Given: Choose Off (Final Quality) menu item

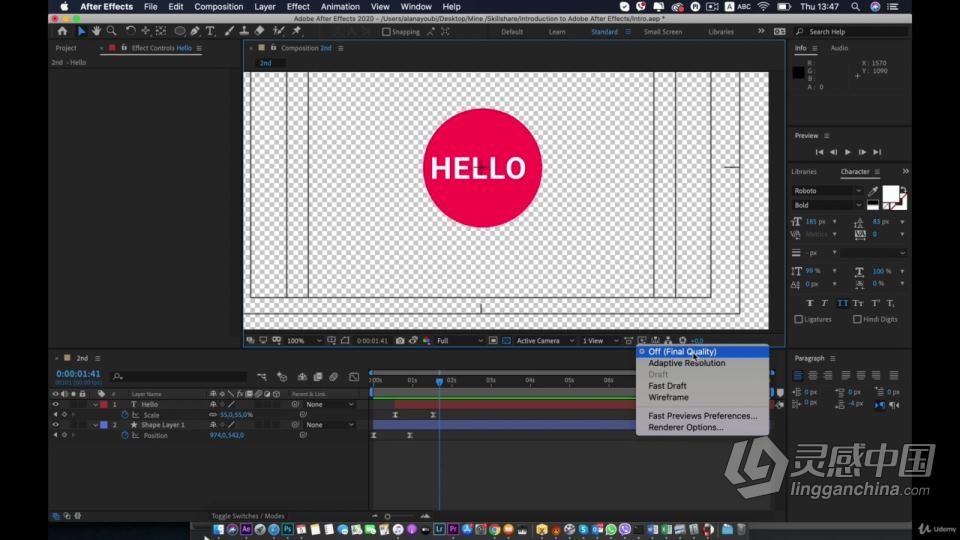Looking at the screenshot, I should 702,351.
